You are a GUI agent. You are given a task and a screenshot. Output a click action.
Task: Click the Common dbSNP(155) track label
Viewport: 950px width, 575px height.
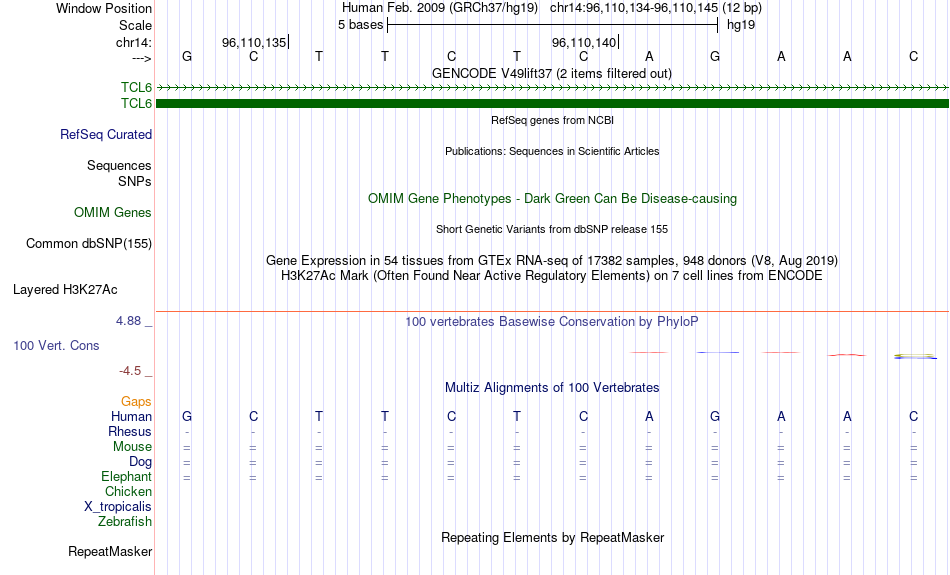89,244
